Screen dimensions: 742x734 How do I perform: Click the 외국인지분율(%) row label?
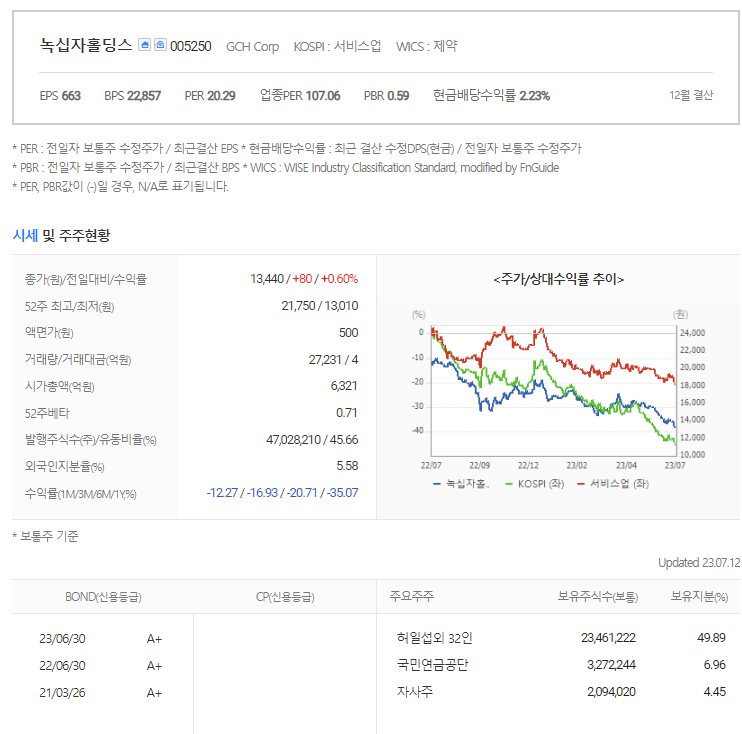click(x=64, y=467)
